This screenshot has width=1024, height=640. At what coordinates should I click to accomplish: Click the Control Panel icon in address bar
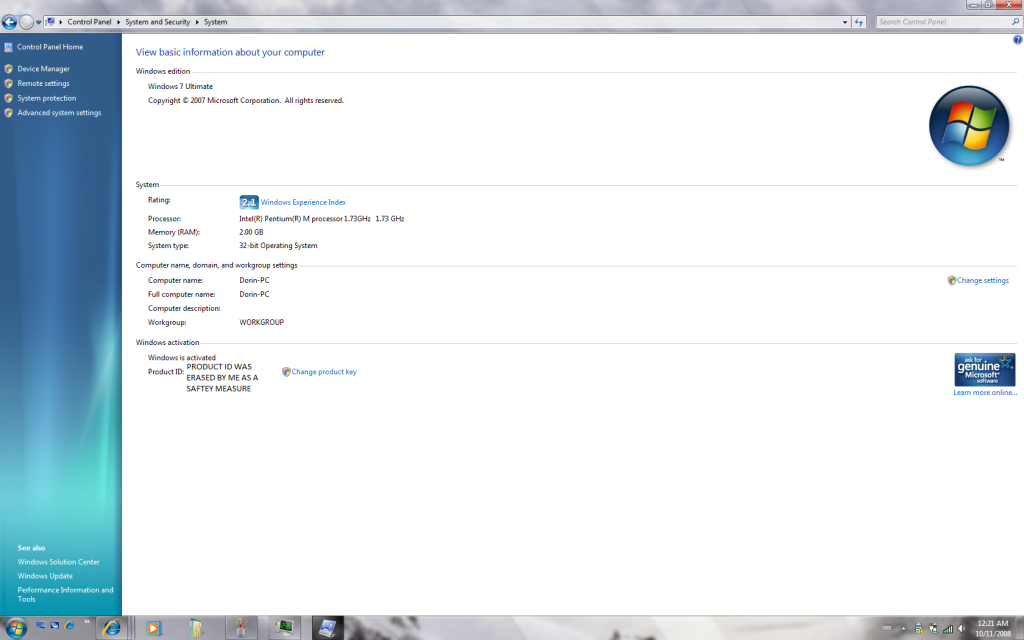coord(50,22)
